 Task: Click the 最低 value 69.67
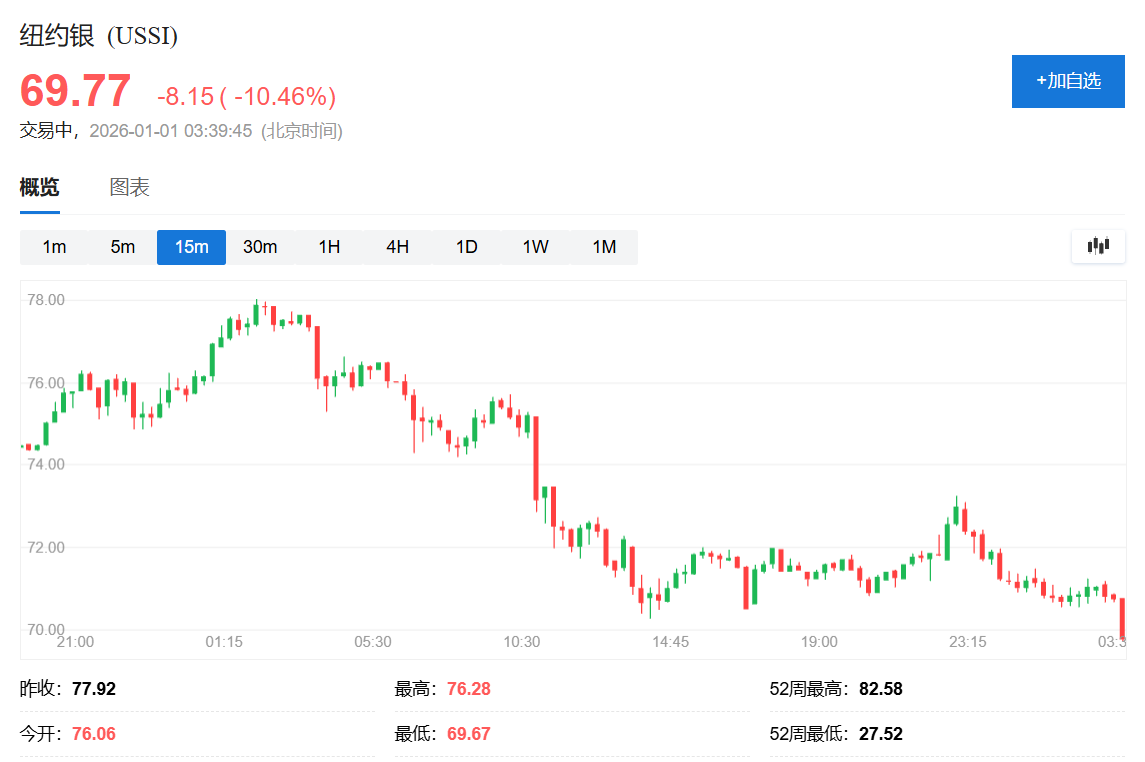468,734
